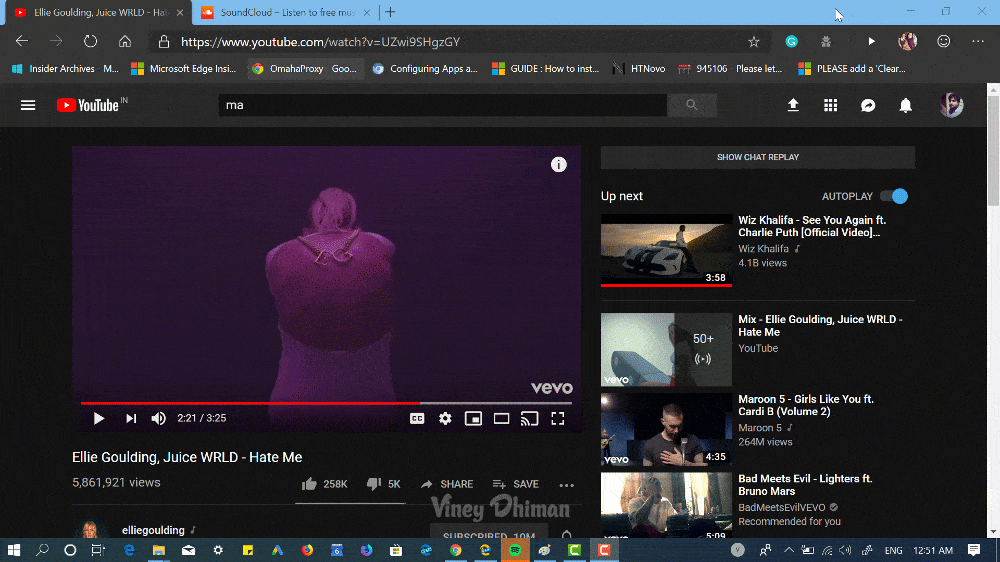Upload a video icon
Screen dimensions: 1000x562
pos(793,105)
